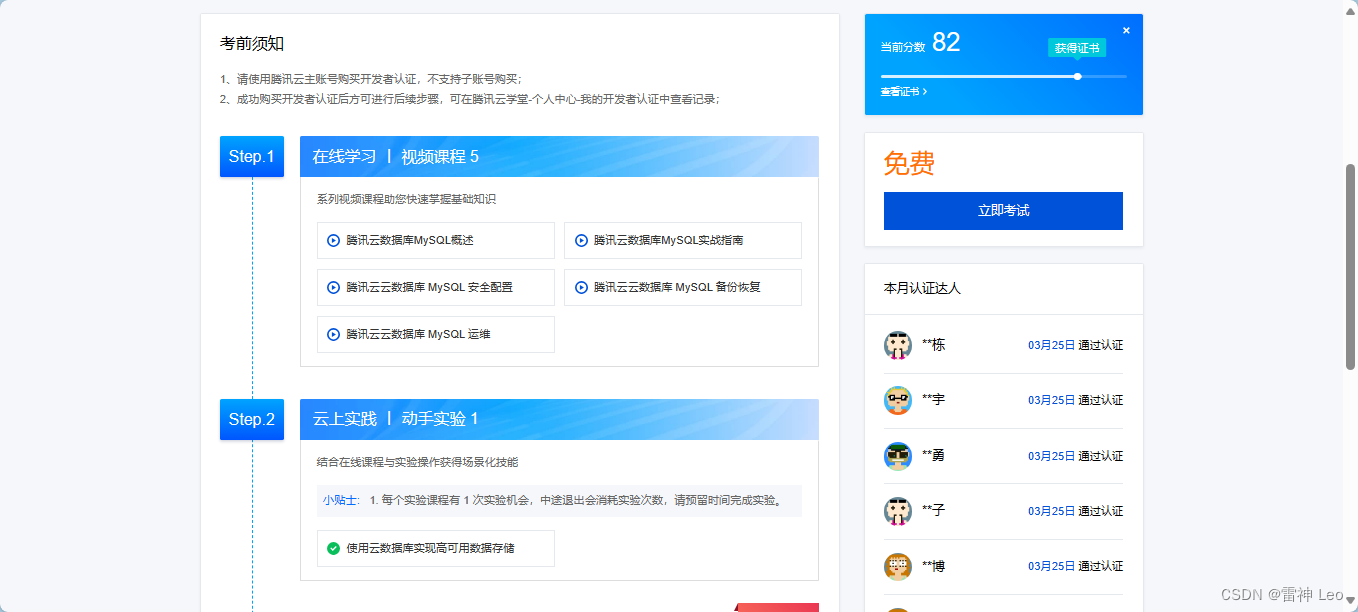1358x612 pixels.
Task: Click 云上实践 | 动手实验 1 header
Action: (559, 419)
